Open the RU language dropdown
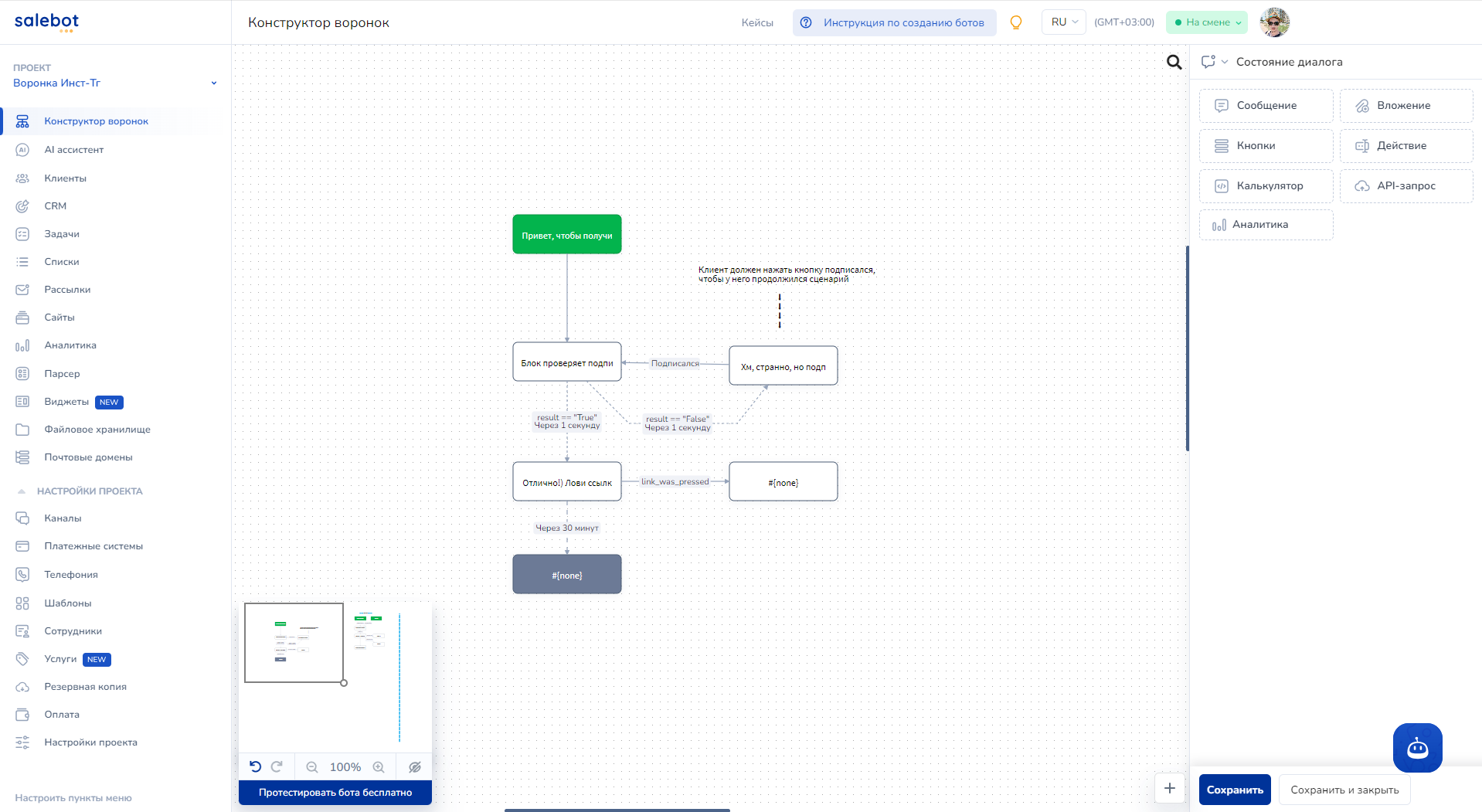This screenshot has width=1482, height=812. (x=1063, y=22)
